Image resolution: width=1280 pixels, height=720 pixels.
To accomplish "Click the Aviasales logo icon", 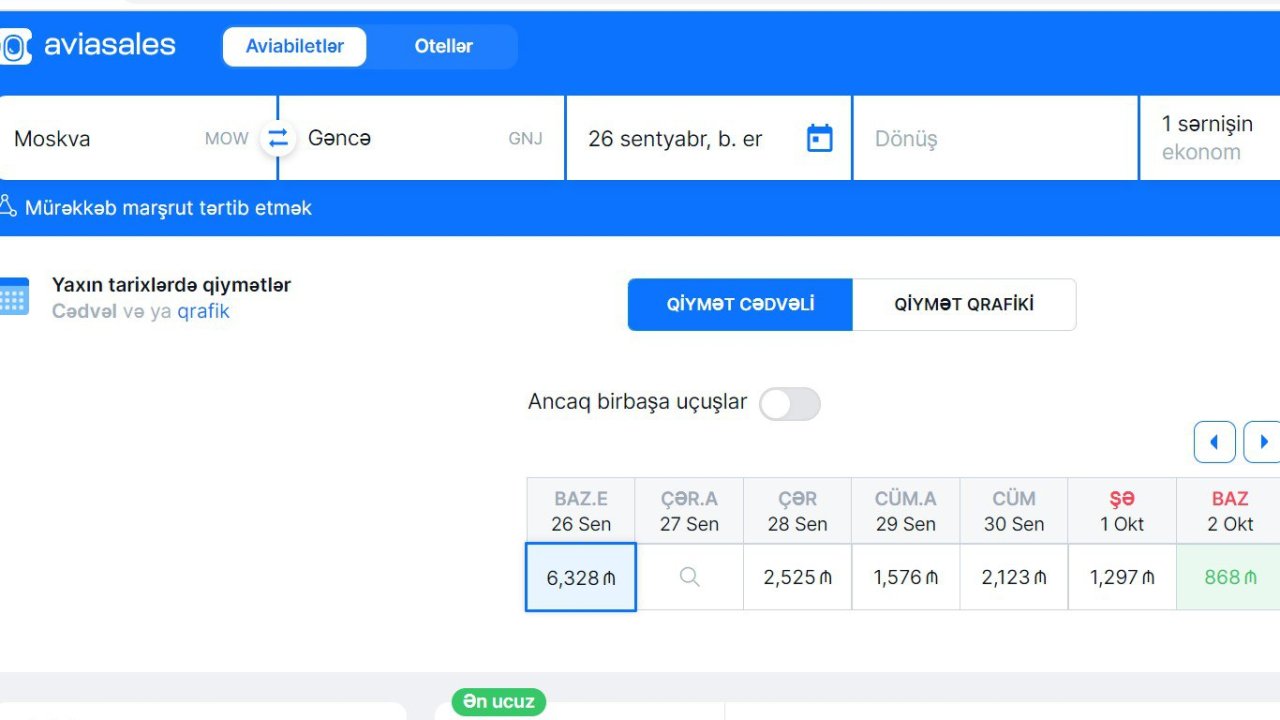I will [14, 46].
